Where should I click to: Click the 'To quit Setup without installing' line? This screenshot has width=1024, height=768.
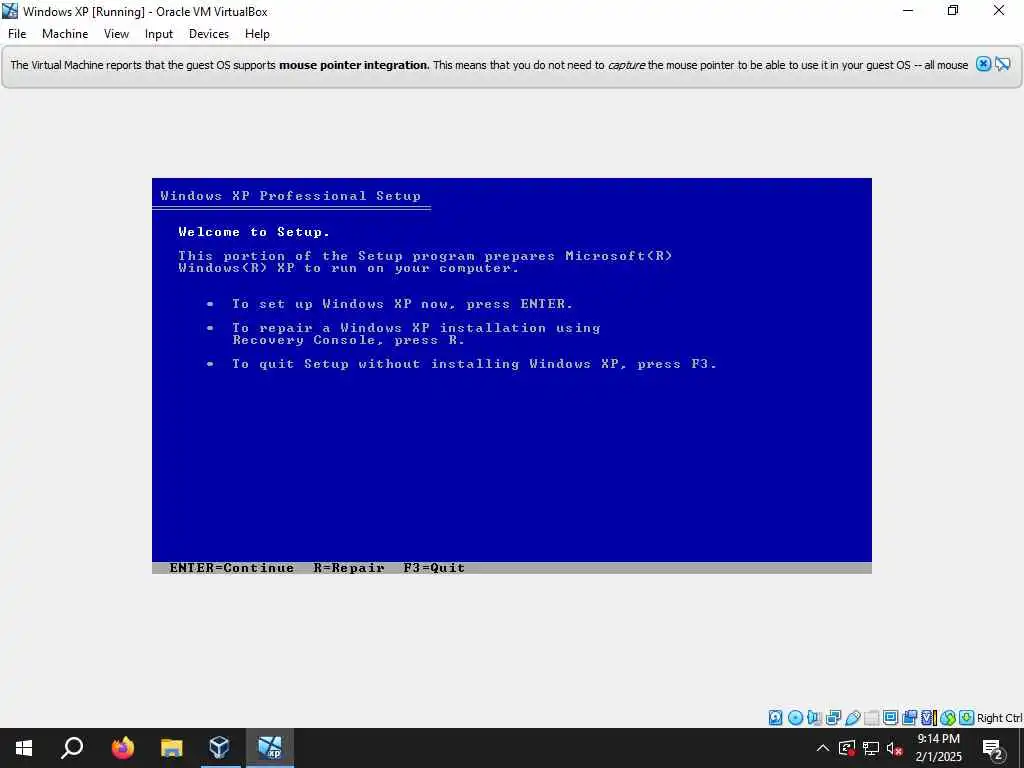point(475,364)
